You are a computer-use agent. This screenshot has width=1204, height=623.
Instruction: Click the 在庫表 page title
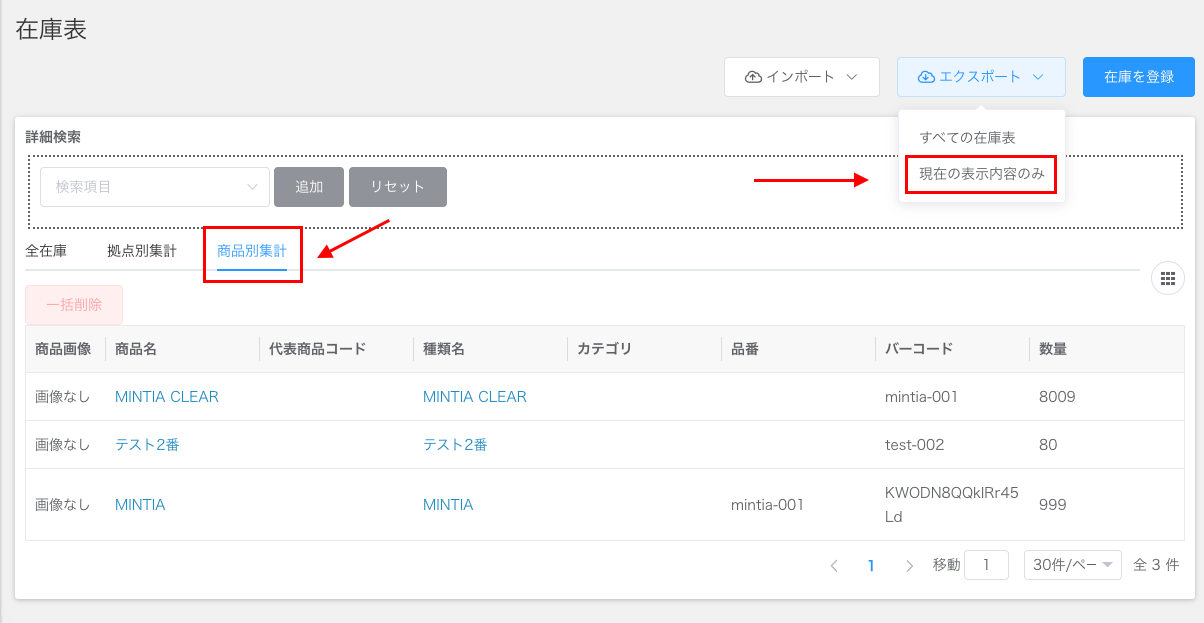click(x=51, y=29)
